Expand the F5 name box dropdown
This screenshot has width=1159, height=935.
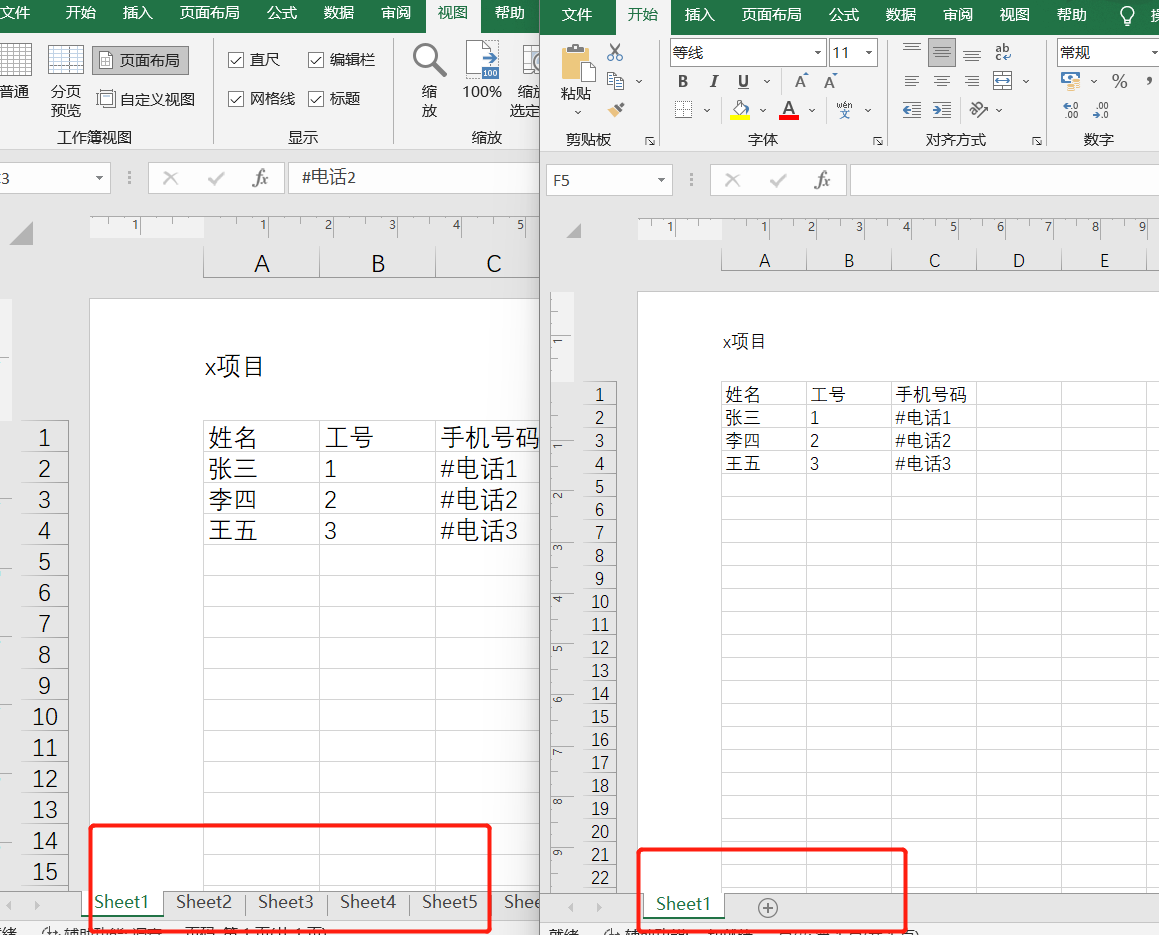tap(661, 180)
